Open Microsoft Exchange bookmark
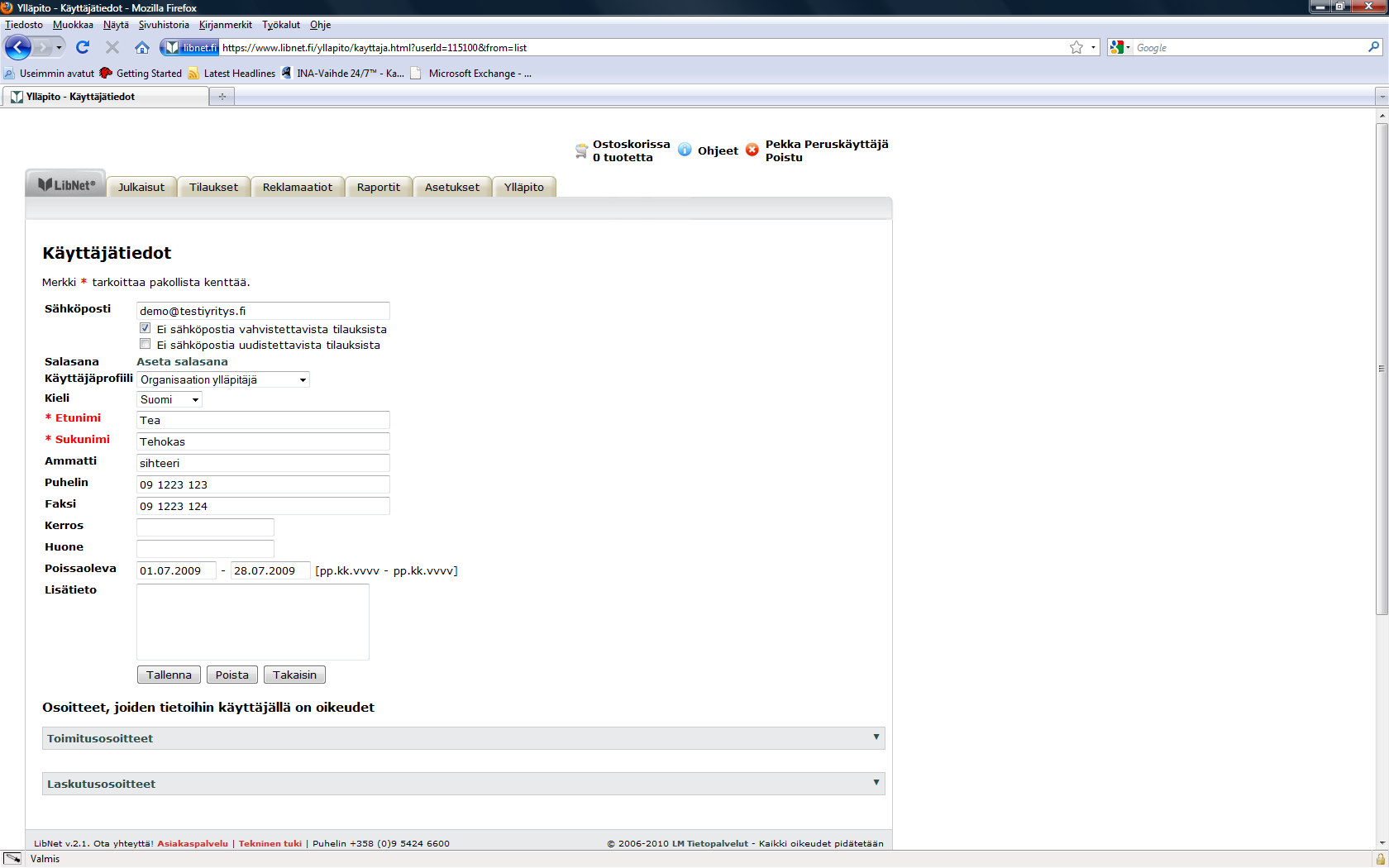The height and width of the screenshot is (868, 1389). (471, 73)
